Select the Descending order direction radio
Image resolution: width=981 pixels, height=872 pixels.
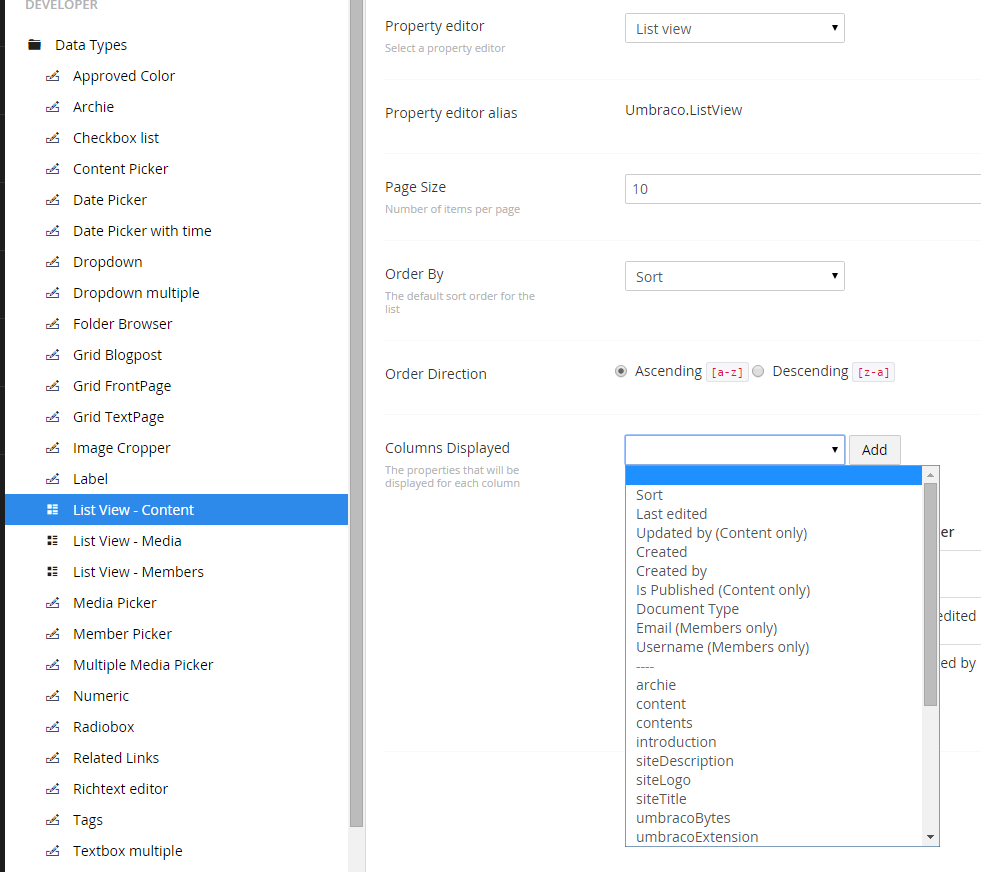pos(758,372)
